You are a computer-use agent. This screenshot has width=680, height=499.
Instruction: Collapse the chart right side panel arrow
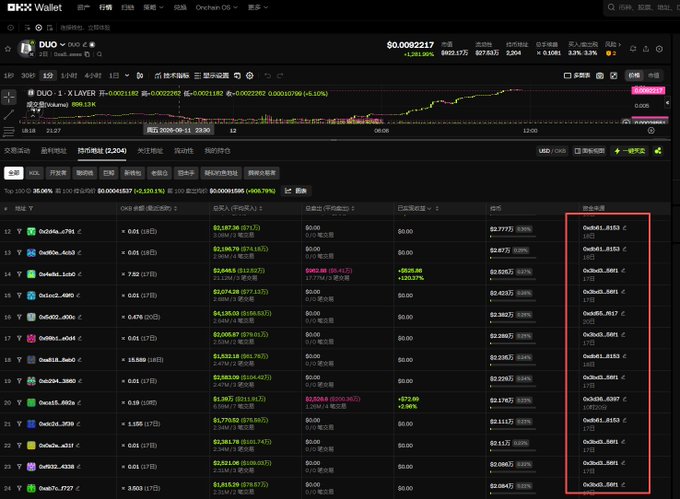point(667,103)
